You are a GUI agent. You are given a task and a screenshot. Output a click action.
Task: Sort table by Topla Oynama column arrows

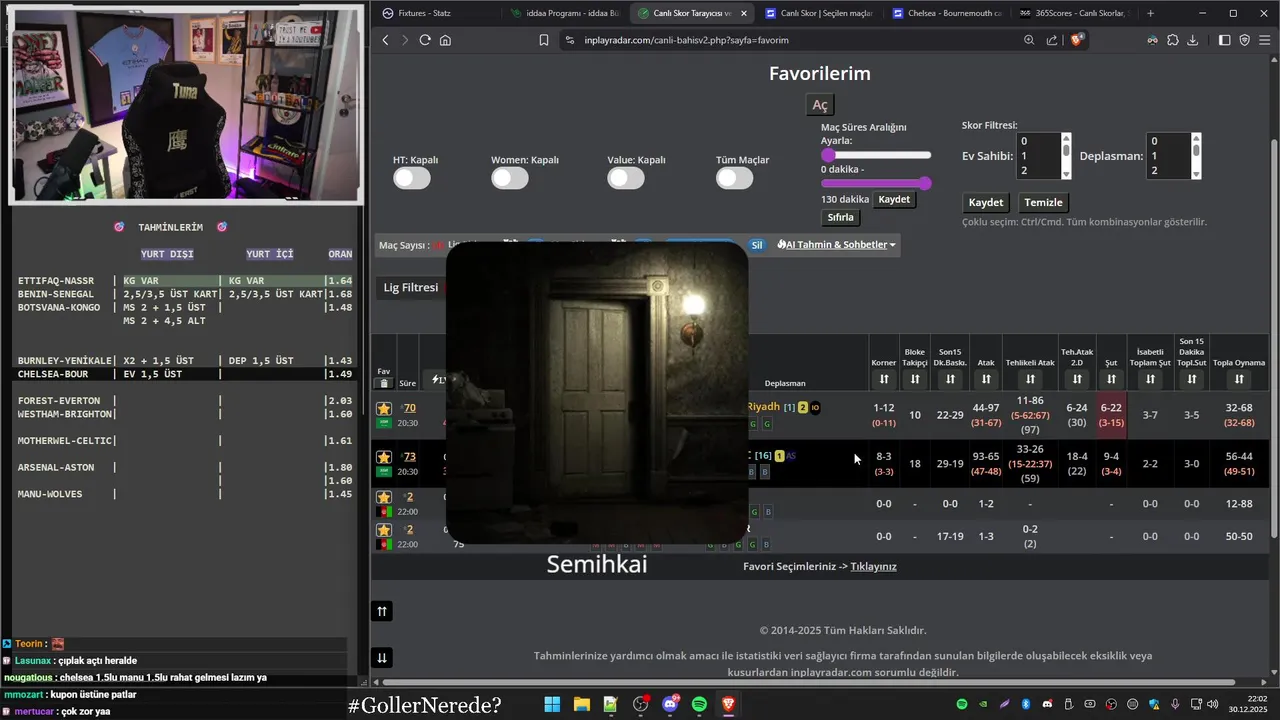click(x=1239, y=379)
